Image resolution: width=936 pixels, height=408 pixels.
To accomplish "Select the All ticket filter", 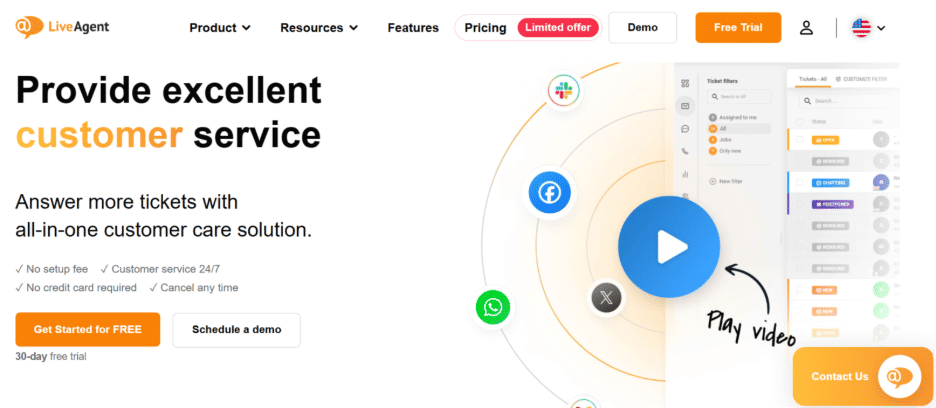I will coord(739,128).
